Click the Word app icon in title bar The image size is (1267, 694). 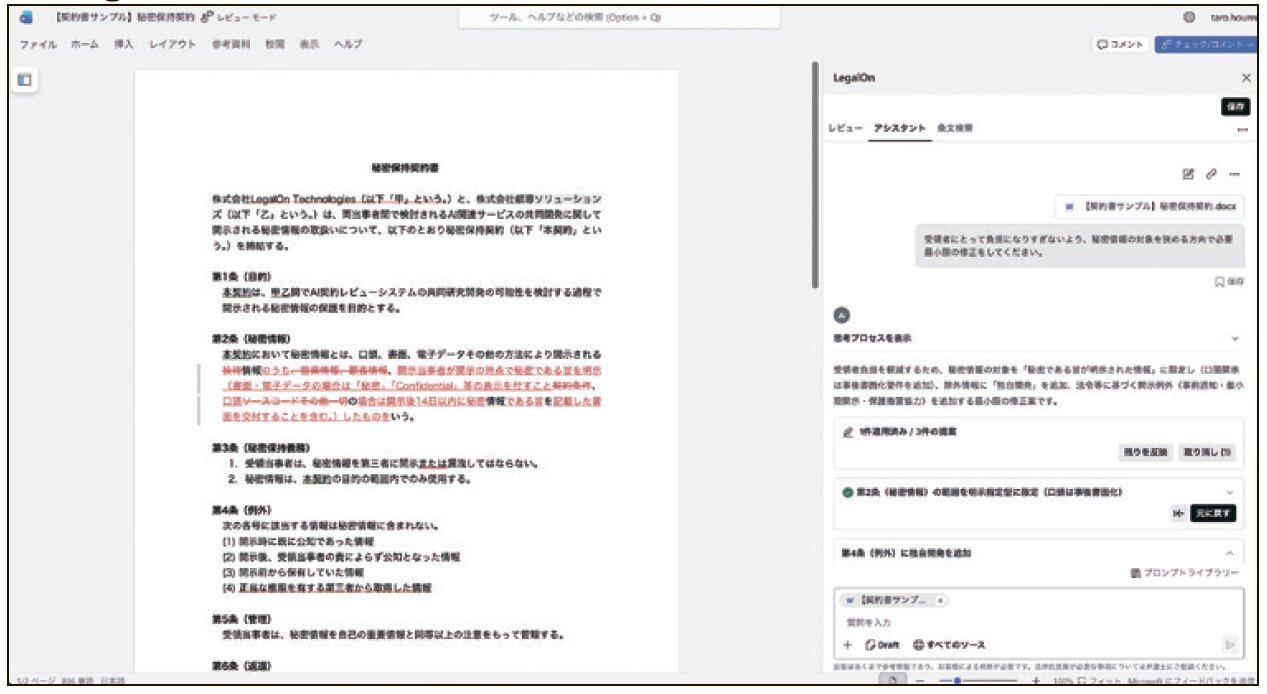pos(26,18)
